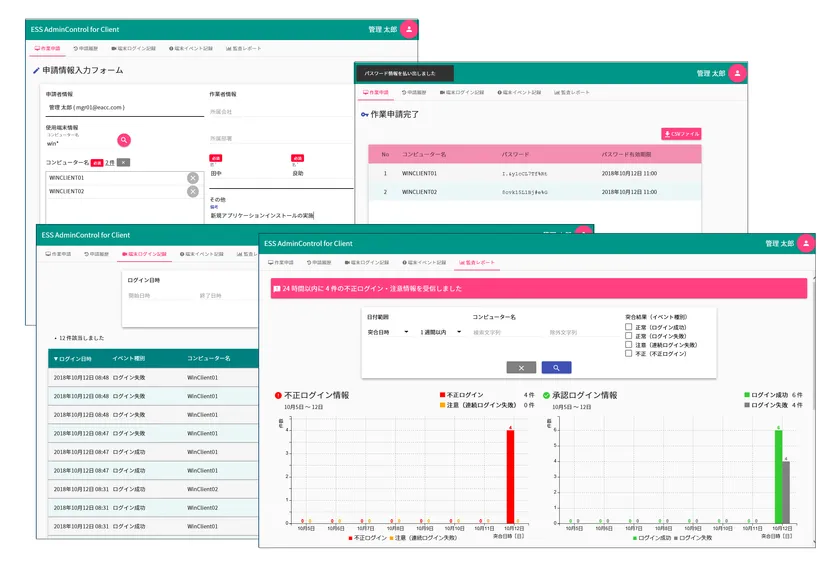This screenshot has width=840, height=563.
Task: Remove WINCLIENT02 with its round X icon
Action: [193, 191]
